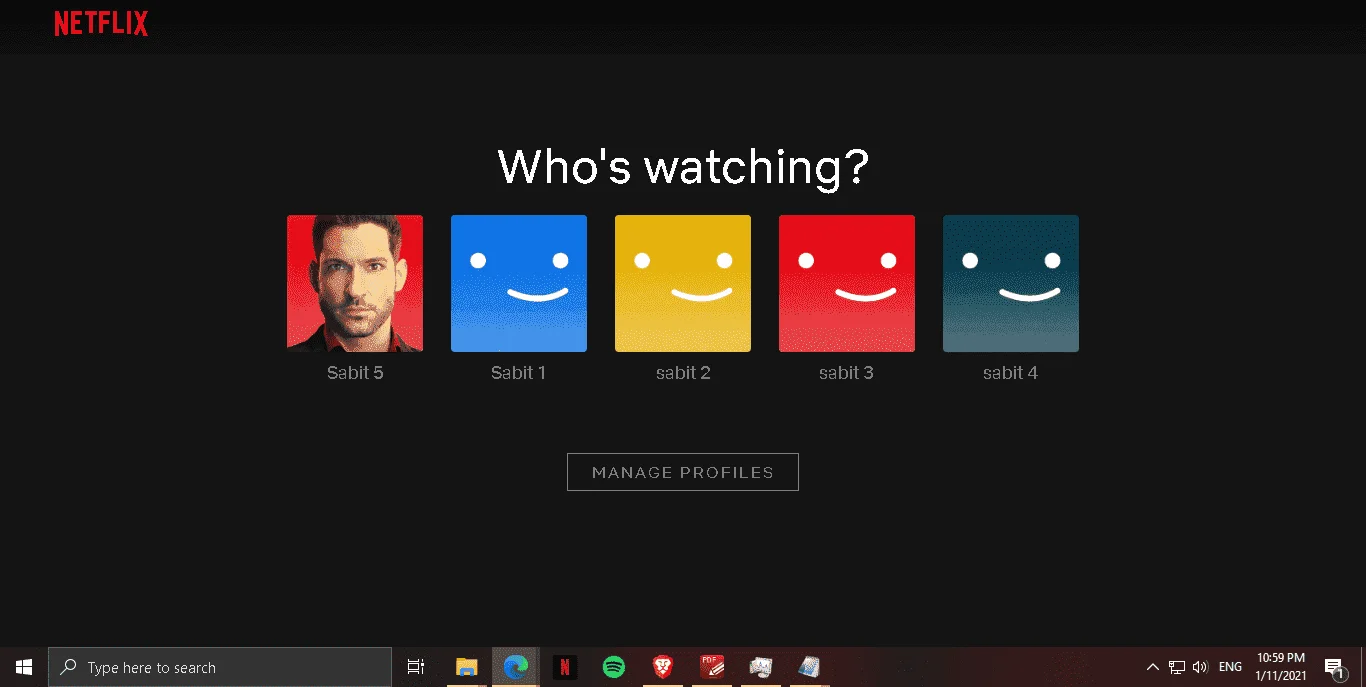The width and height of the screenshot is (1366, 687).
Task: Pick the yellow sabit 2 profile avatar
Action: pos(683,283)
